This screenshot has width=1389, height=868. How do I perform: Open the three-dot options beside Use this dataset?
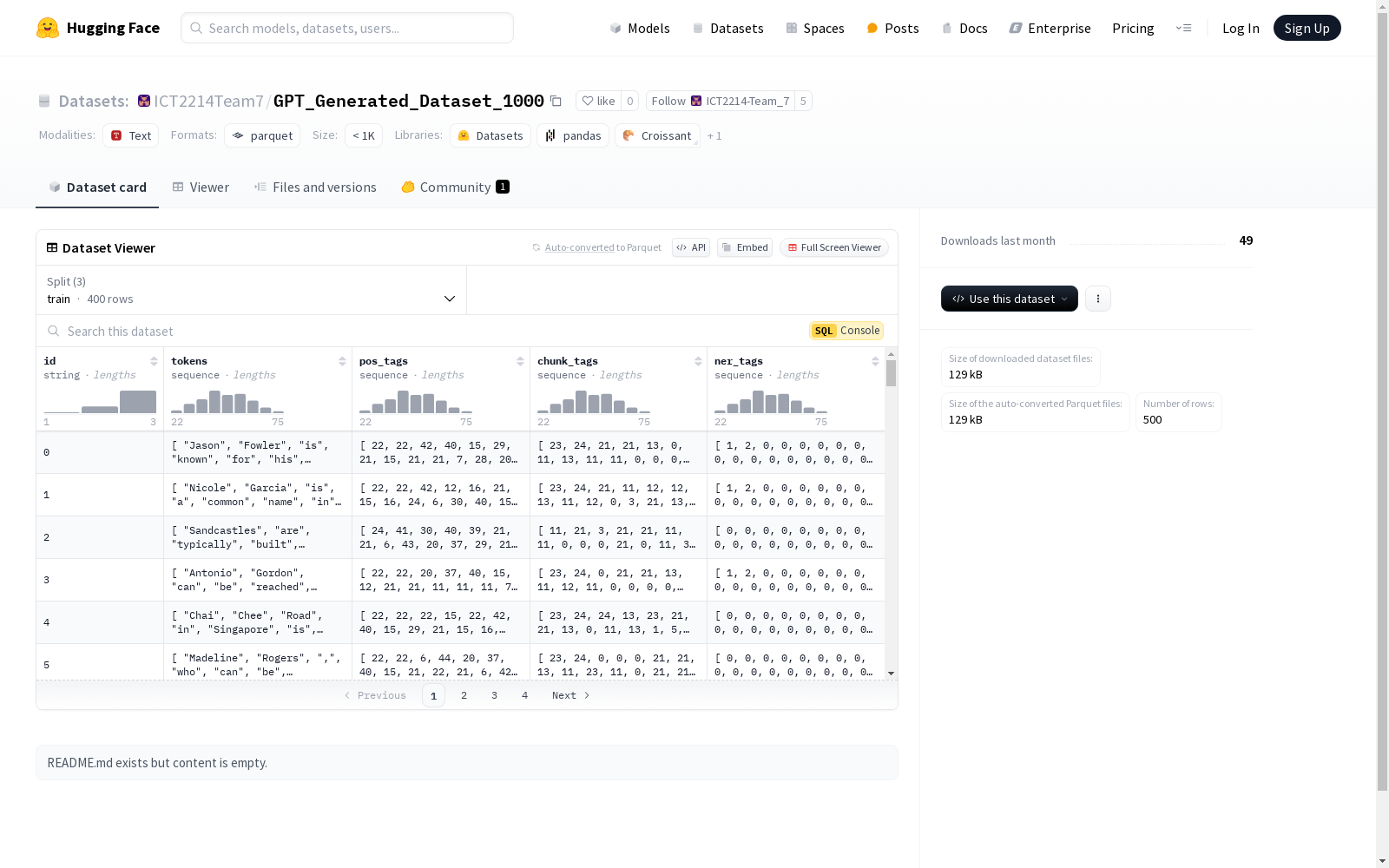pyautogui.click(x=1098, y=299)
